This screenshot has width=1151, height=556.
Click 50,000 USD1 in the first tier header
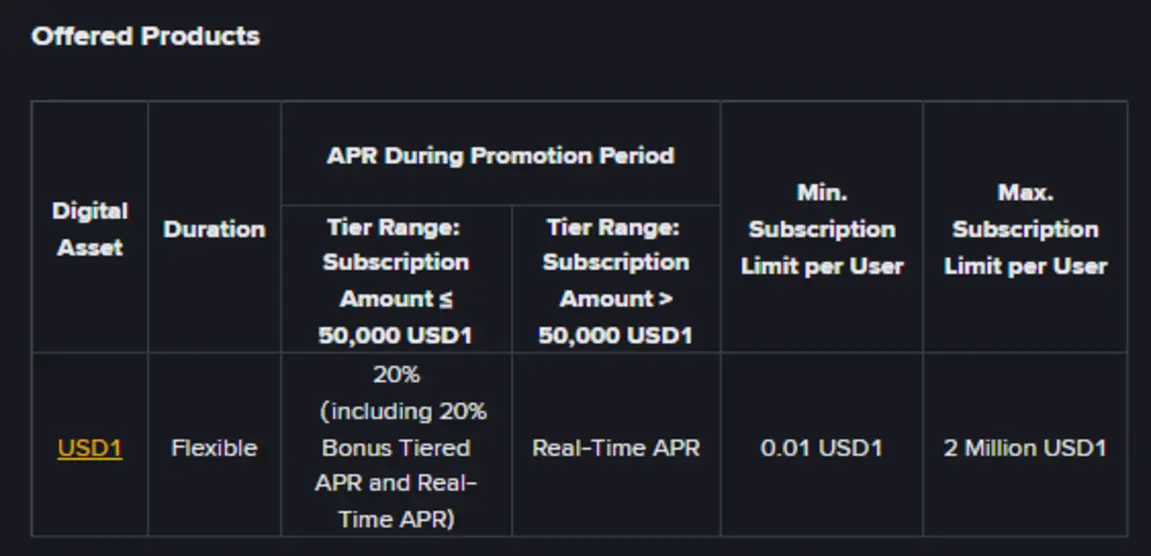click(396, 335)
